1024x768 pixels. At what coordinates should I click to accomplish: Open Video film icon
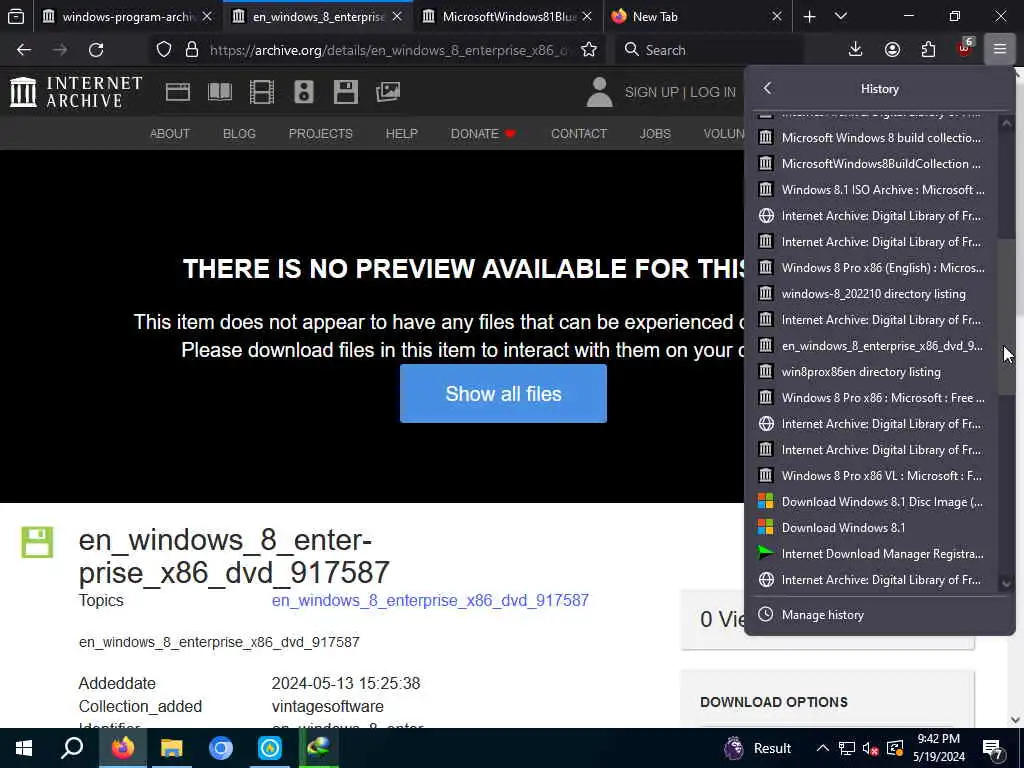(x=262, y=92)
